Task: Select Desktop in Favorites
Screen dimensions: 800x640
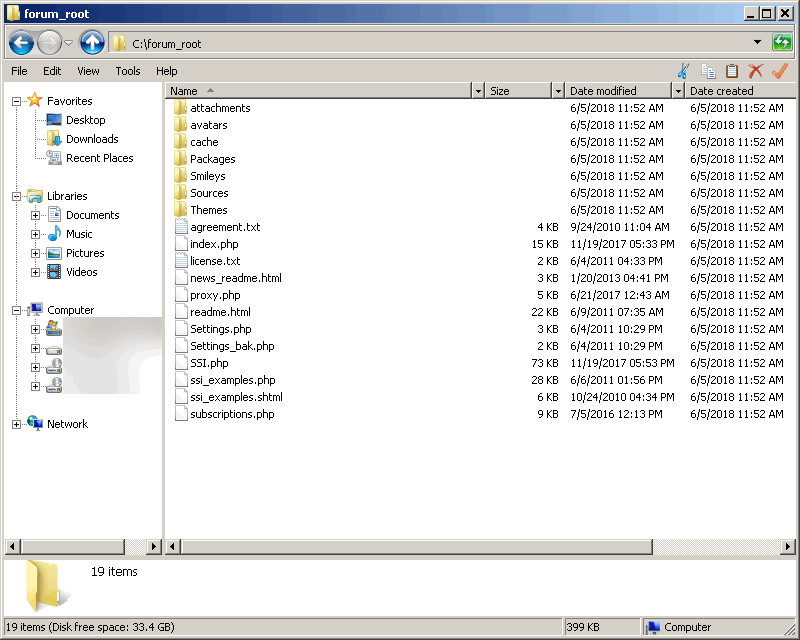Action: [86, 120]
